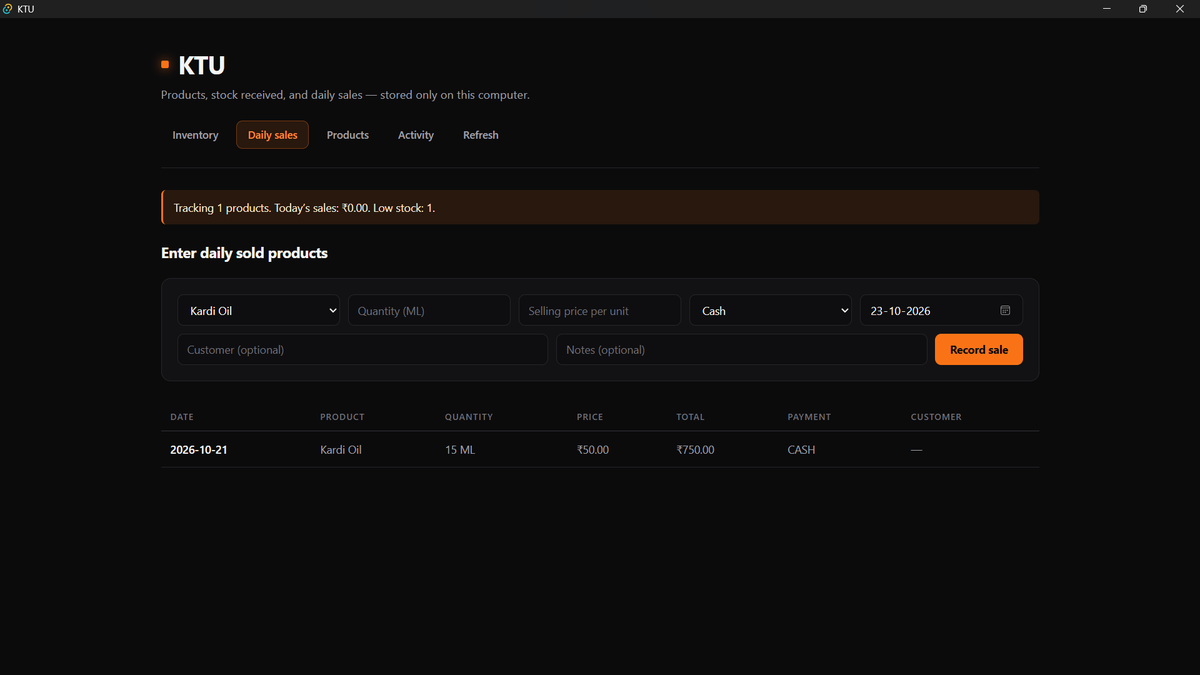Click the KTU app icon in title bar
The width and height of the screenshot is (1200, 675).
[8, 9]
